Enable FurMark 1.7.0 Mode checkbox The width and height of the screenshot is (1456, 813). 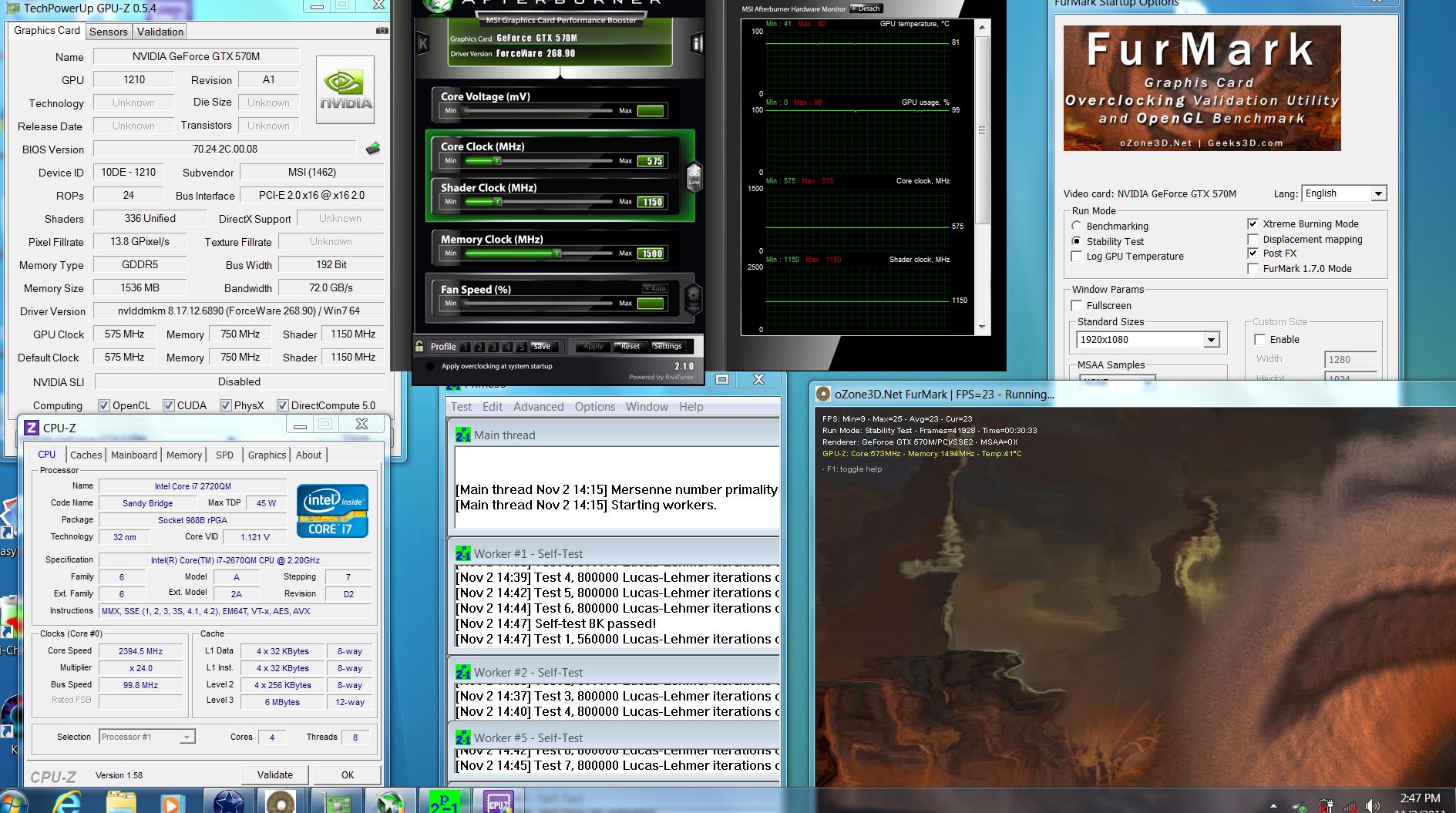[x=1253, y=268]
